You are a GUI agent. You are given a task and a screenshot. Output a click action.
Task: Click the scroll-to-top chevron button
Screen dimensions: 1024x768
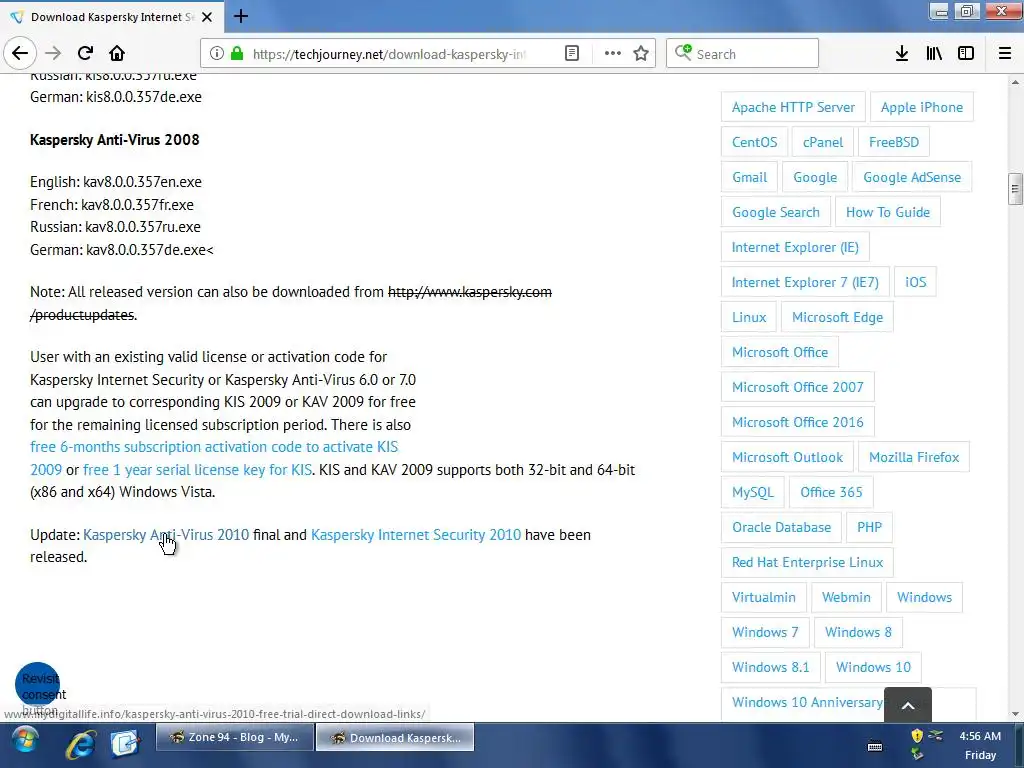[x=908, y=705]
